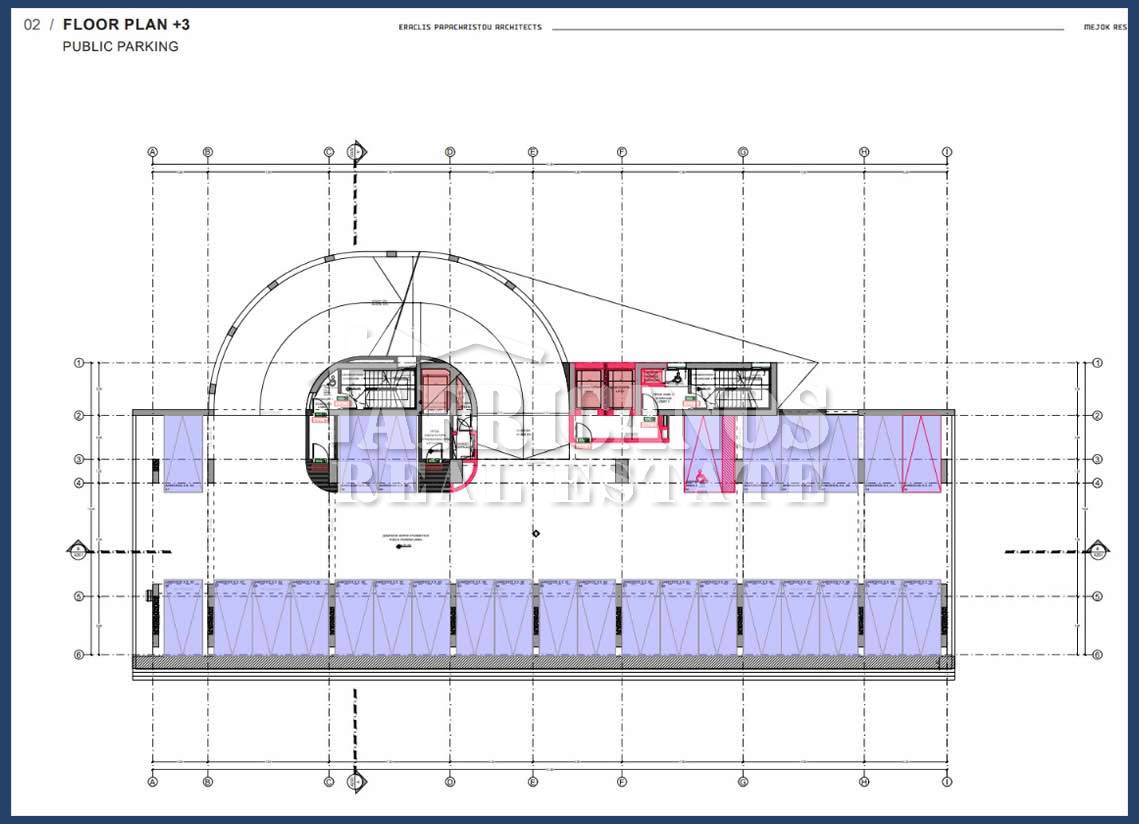This screenshot has width=1139, height=824.
Task: Click grid marker A at top
Action: [x=153, y=152]
